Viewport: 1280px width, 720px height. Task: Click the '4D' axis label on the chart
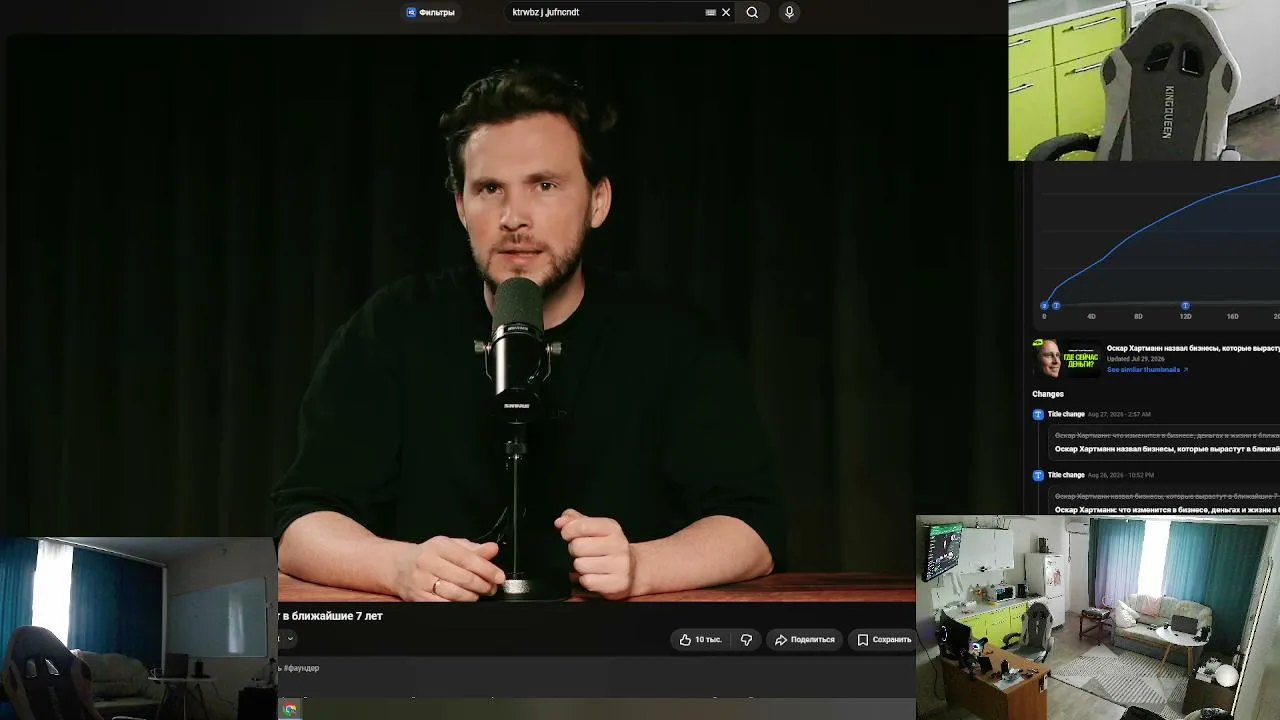pos(1091,317)
